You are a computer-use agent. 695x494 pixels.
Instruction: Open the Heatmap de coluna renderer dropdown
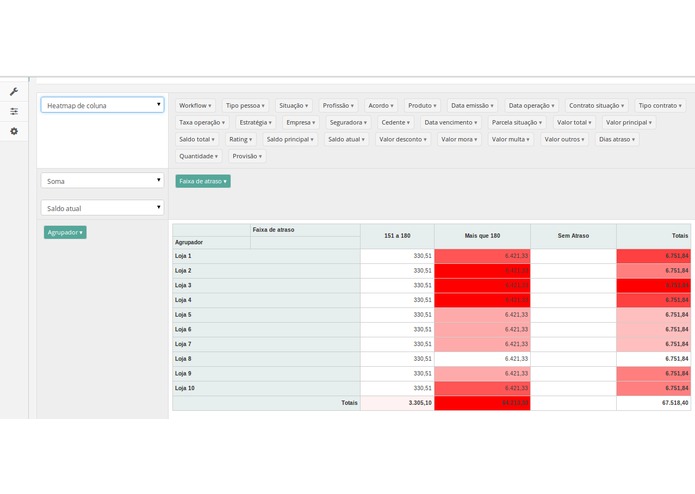click(x=102, y=105)
